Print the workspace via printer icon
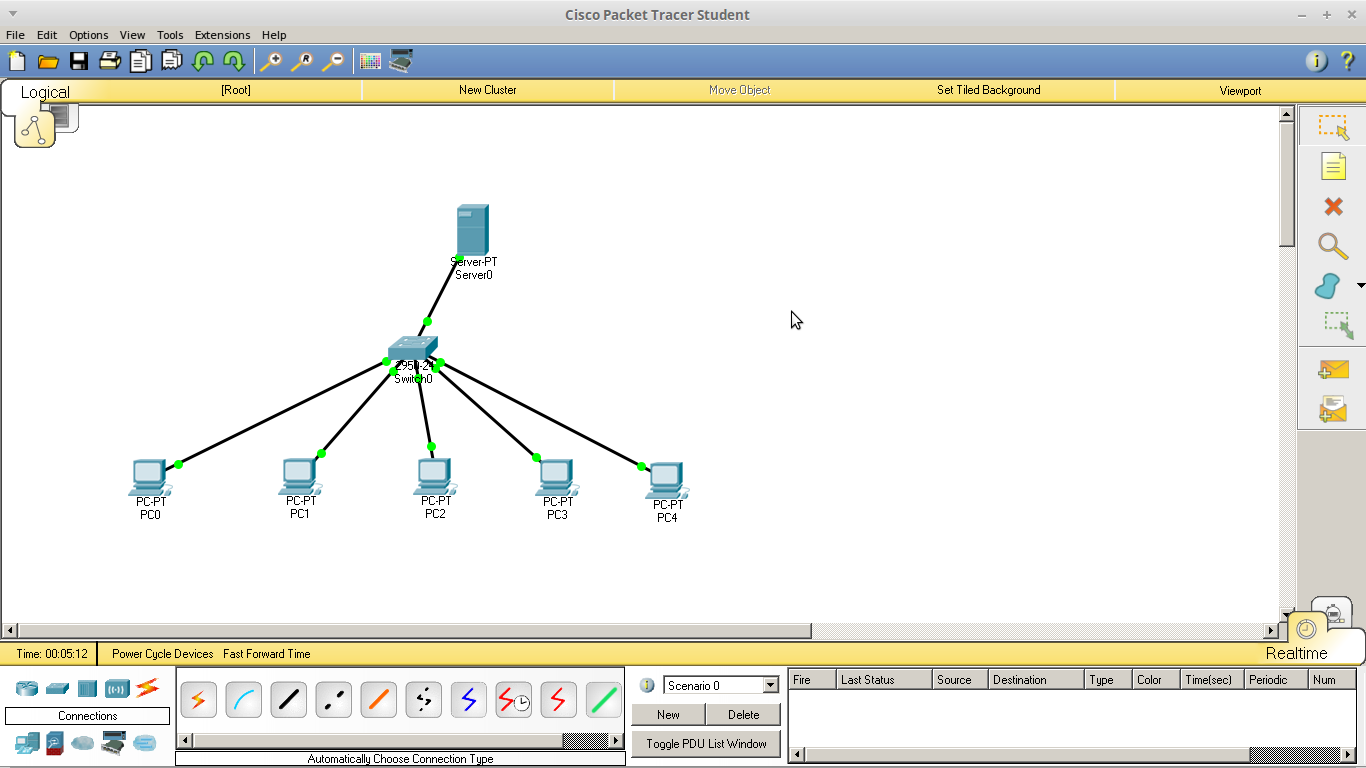Image resolution: width=1366 pixels, height=768 pixels. coord(110,61)
